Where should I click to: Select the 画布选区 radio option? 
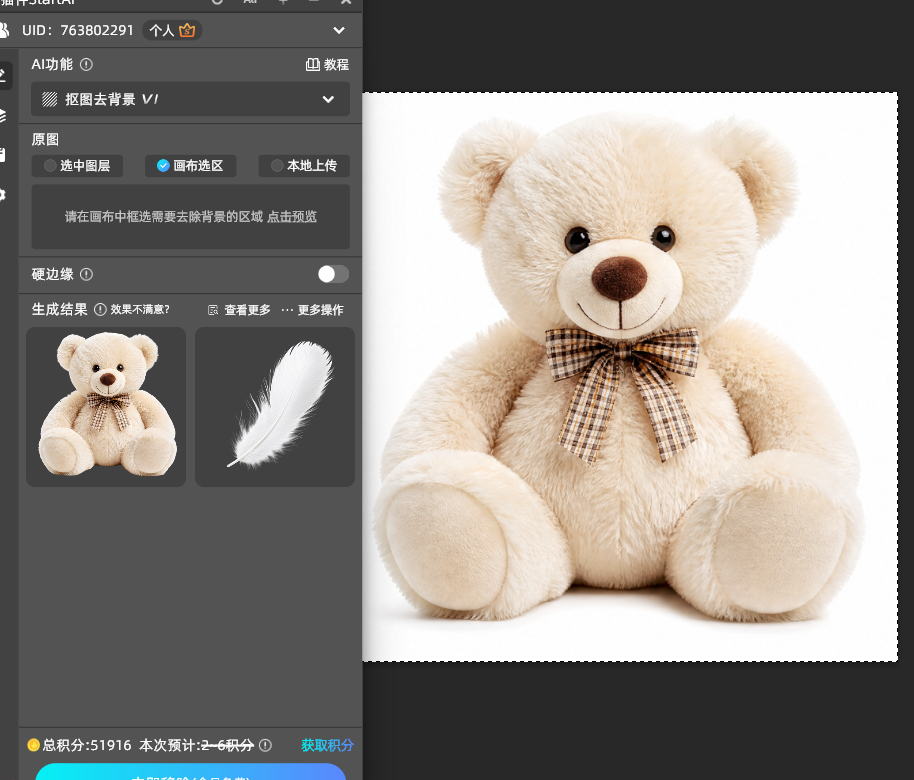point(191,166)
